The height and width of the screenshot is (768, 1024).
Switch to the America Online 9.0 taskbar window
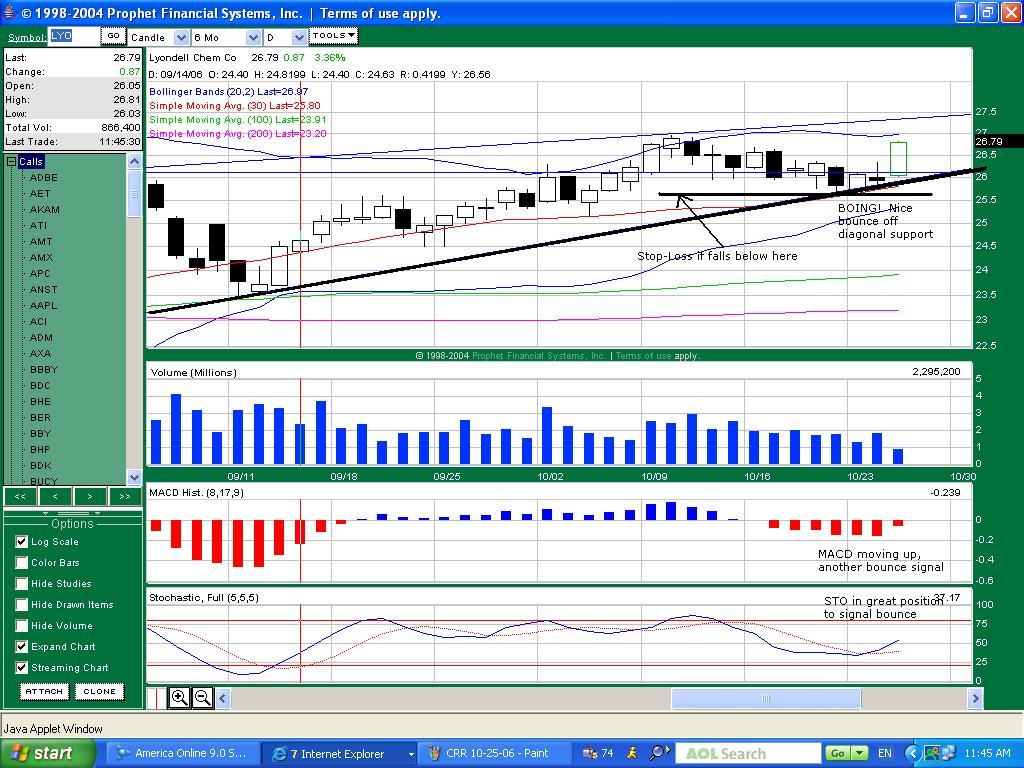[x=183, y=753]
